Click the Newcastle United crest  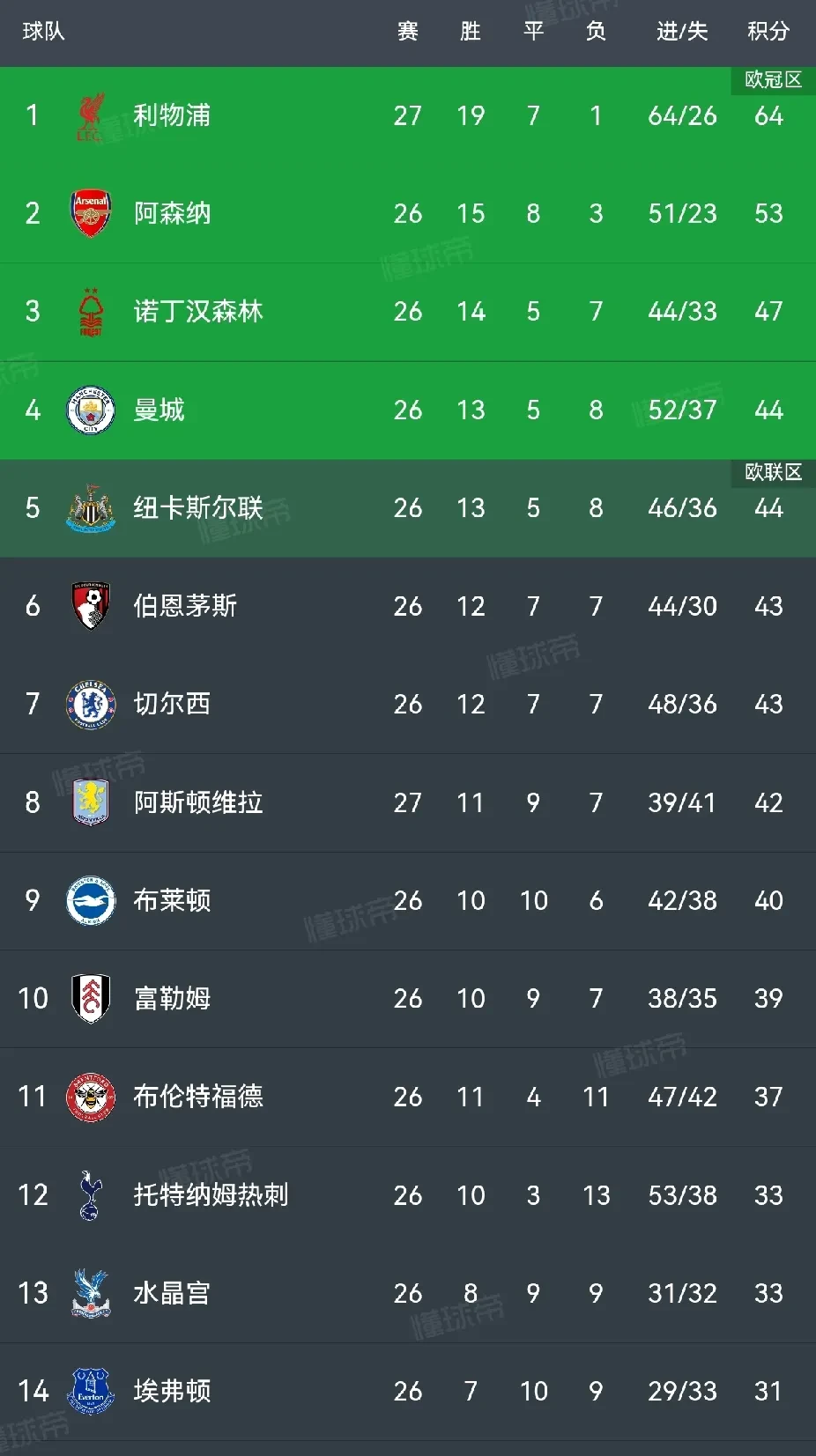click(89, 507)
